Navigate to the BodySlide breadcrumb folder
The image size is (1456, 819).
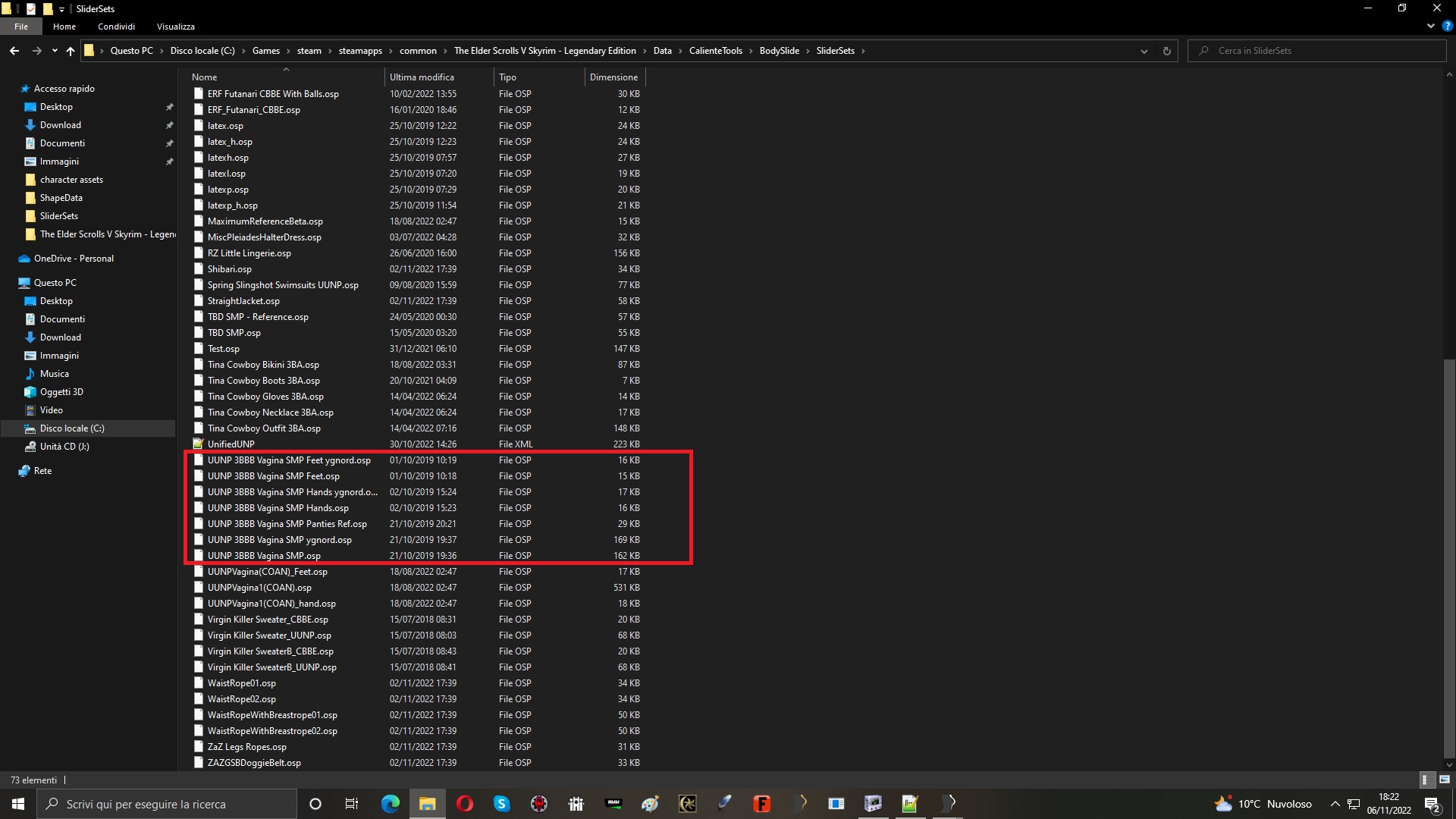780,51
